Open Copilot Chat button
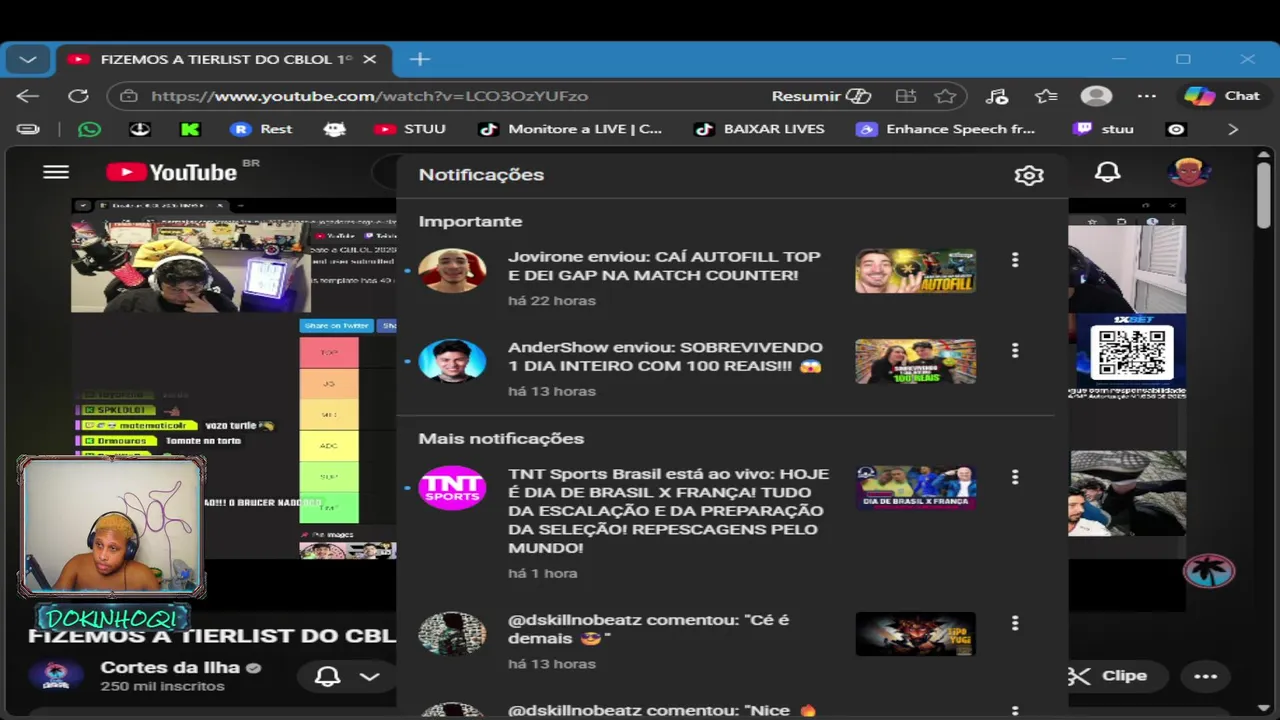The height and width of the screenshot is (720, 1280). [1222, 96]
